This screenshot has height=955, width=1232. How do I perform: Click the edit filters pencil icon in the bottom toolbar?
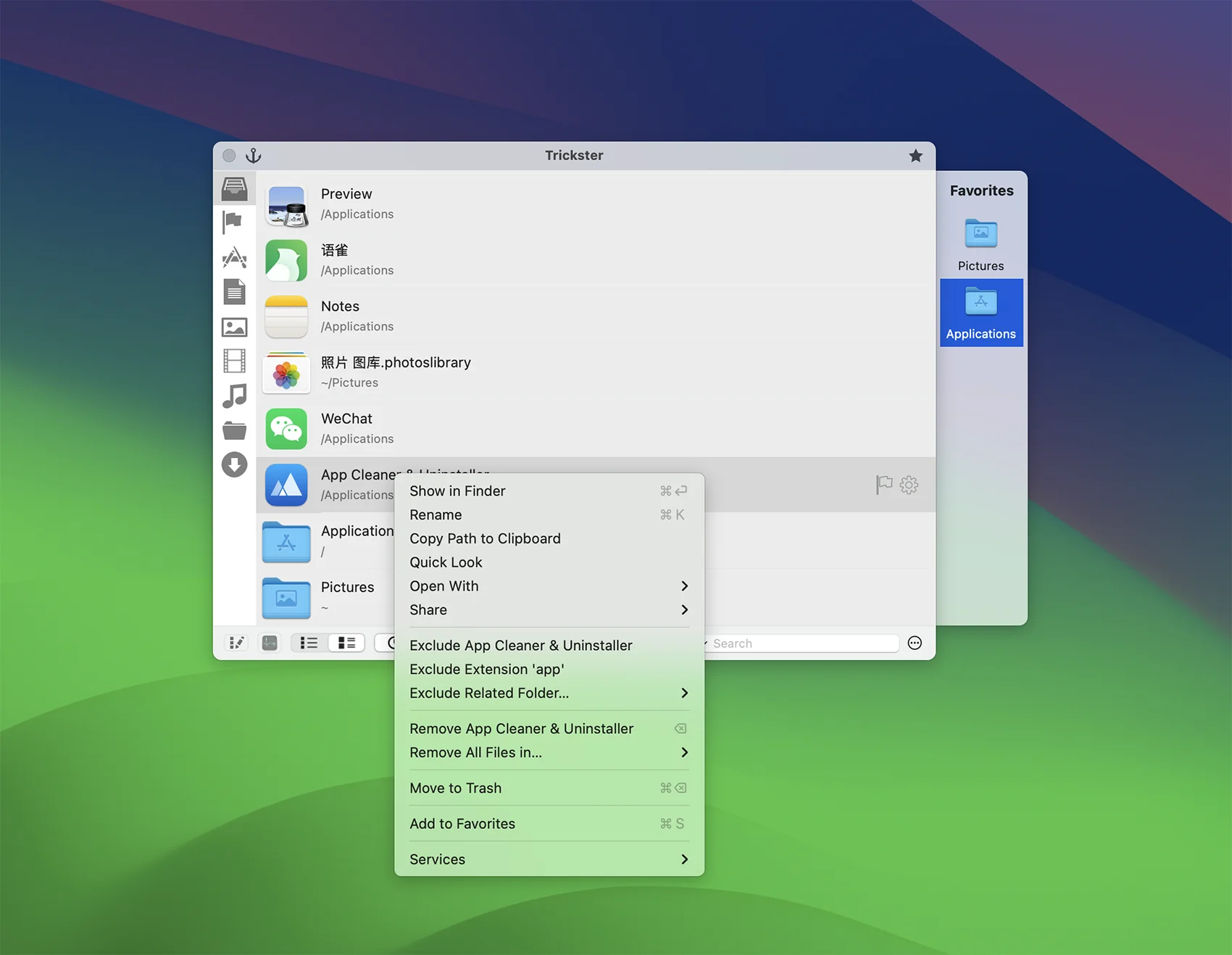pyautogui.click(x=236, y=643)
